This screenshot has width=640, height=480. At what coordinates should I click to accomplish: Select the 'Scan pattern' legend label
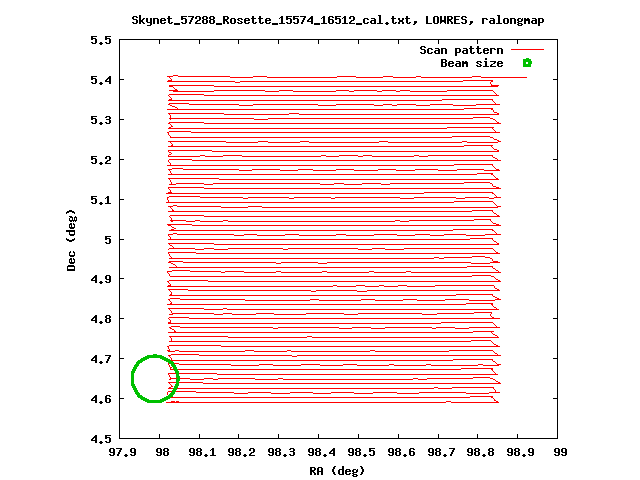click(x=461, y=50)
